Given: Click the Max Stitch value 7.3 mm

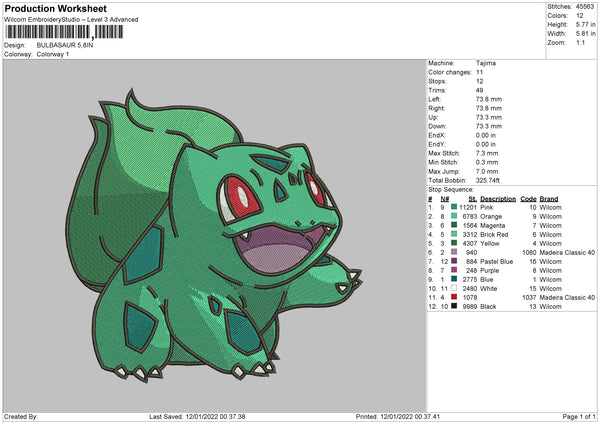Looking at the screenshot, I should coord(487,153).
